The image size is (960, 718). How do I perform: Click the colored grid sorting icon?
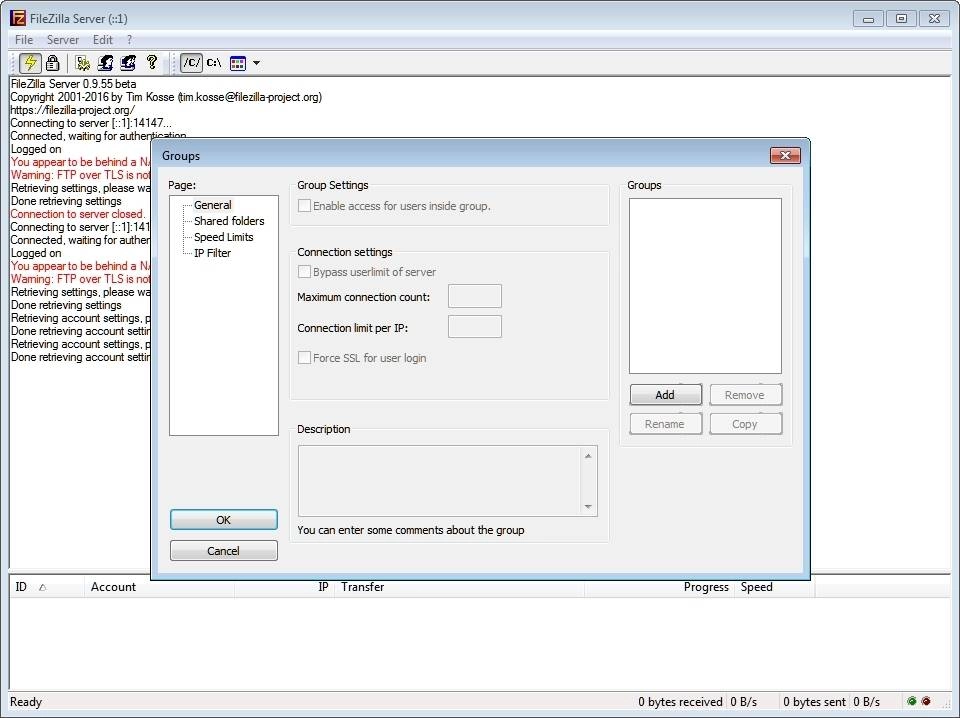238,63
